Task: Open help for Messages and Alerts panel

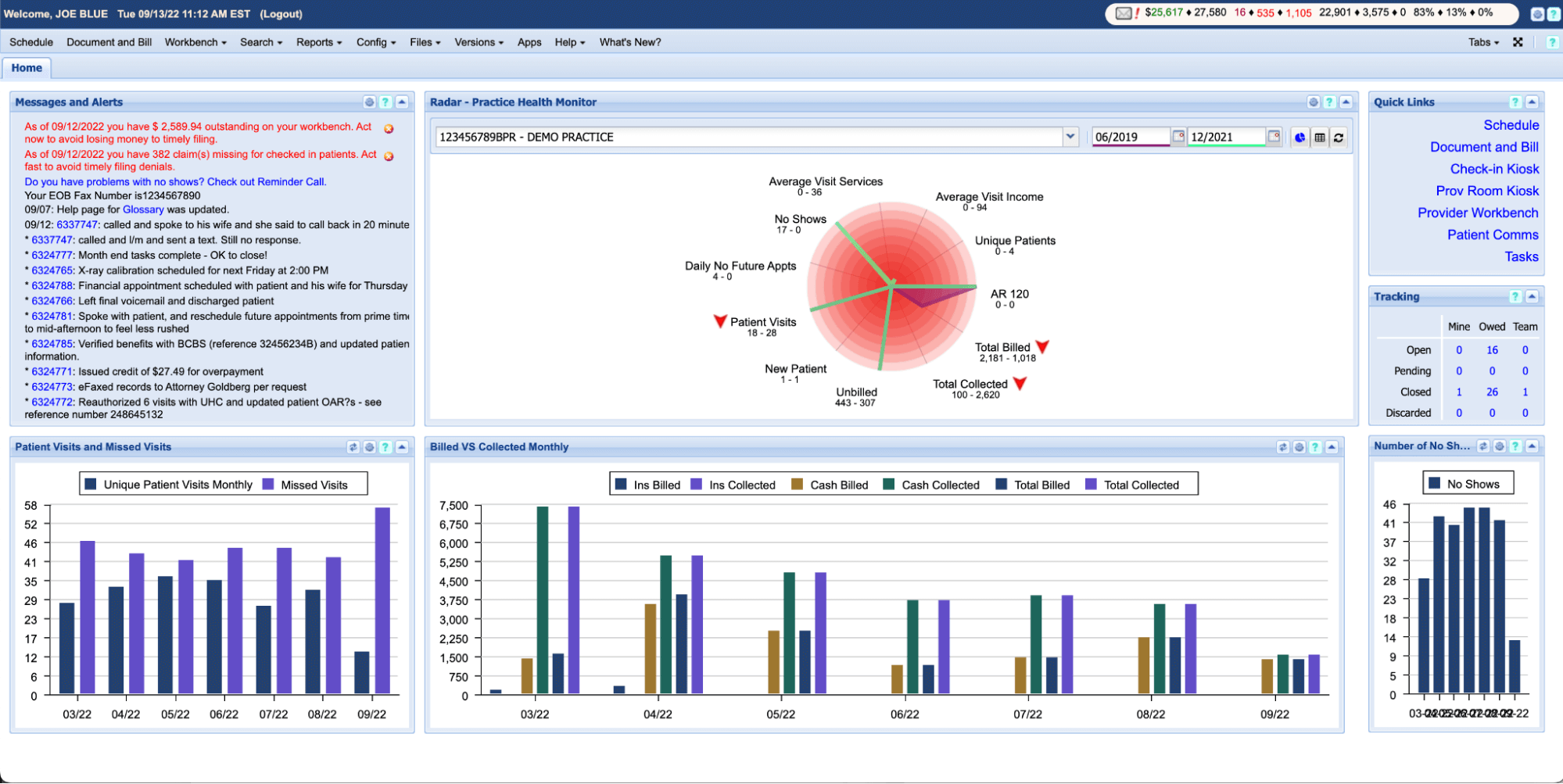Action: click(385, 102)
